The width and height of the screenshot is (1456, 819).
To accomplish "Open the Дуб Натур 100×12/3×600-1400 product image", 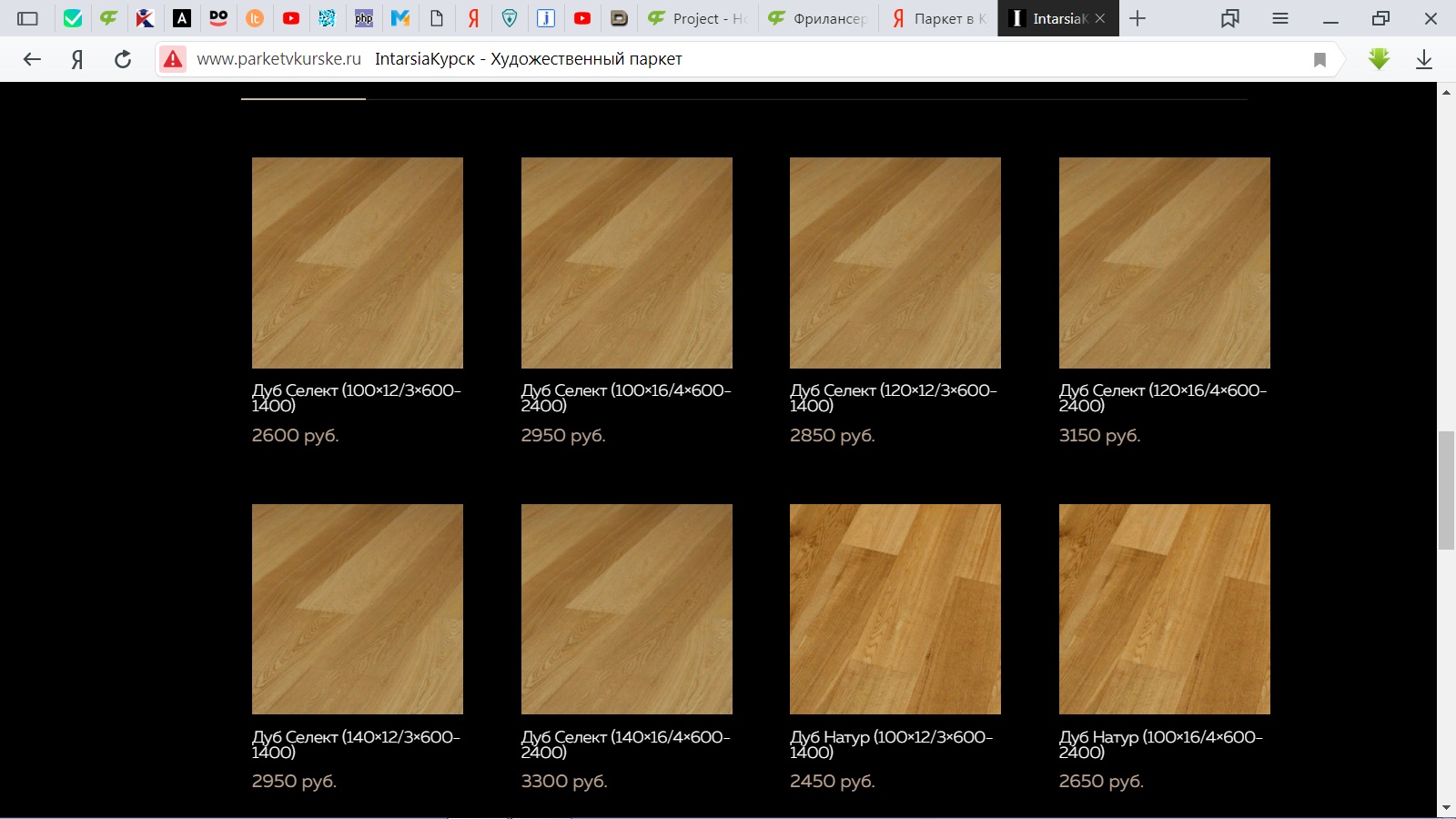I will tap(895, 609).
